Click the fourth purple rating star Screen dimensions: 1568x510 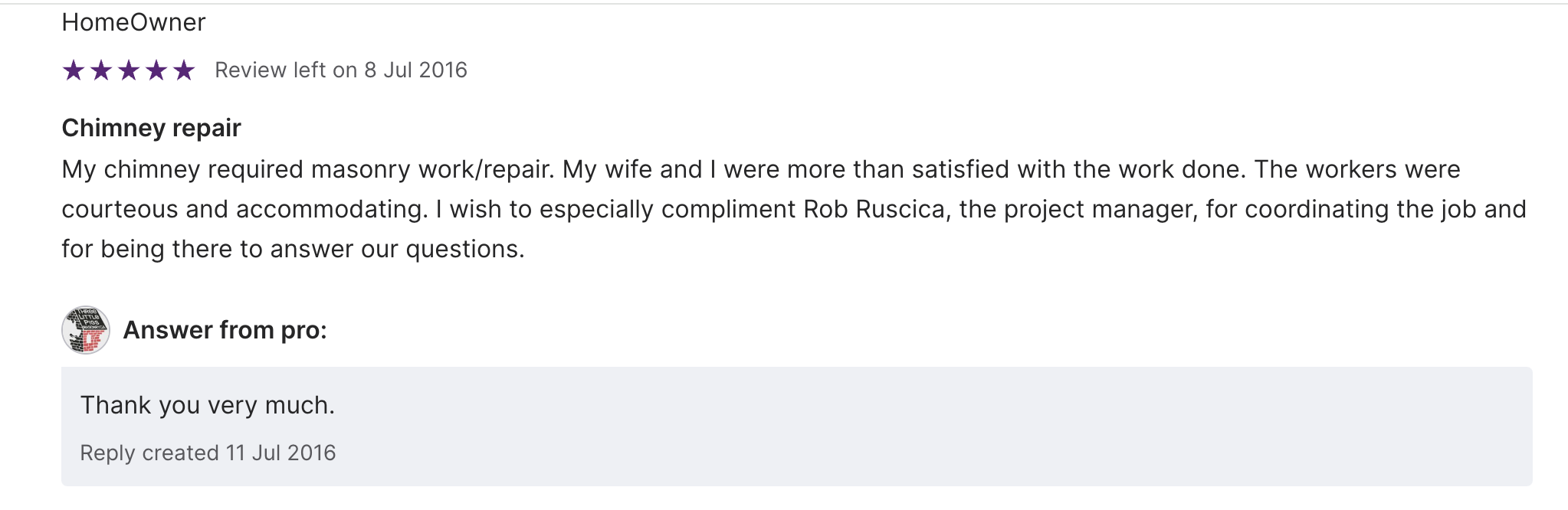[x=156, y=70]
